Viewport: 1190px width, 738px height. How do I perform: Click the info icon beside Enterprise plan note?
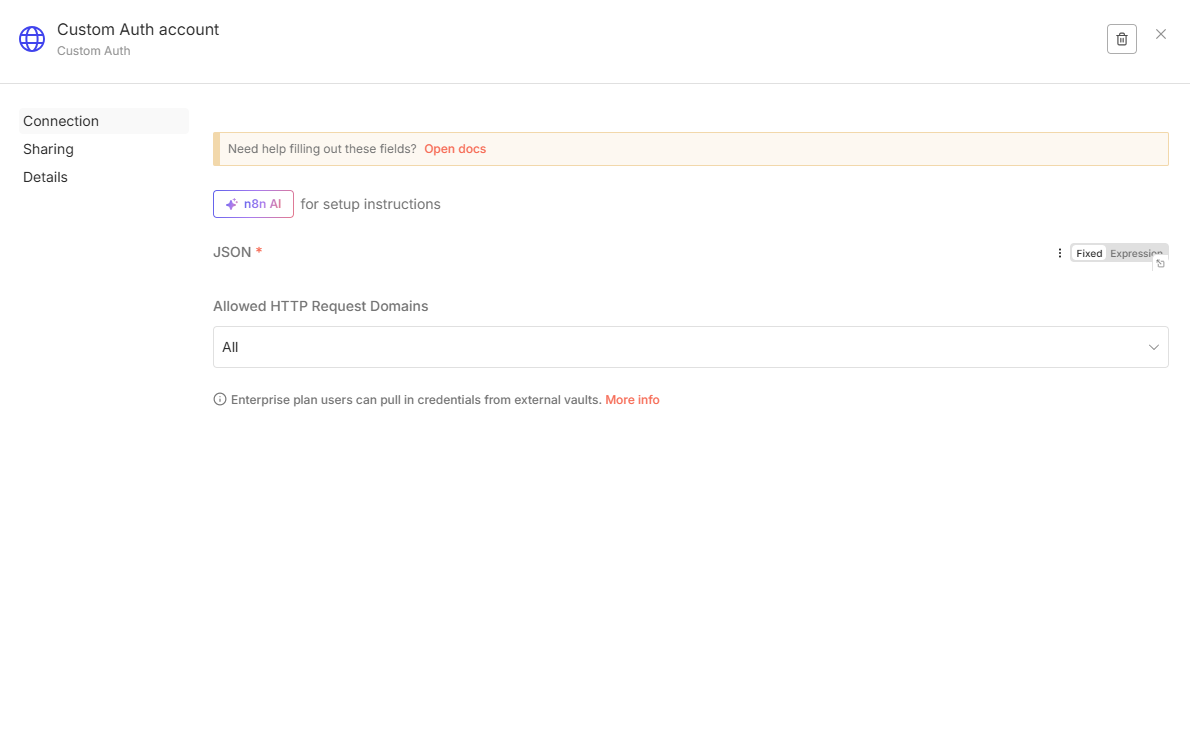[220, 400]
